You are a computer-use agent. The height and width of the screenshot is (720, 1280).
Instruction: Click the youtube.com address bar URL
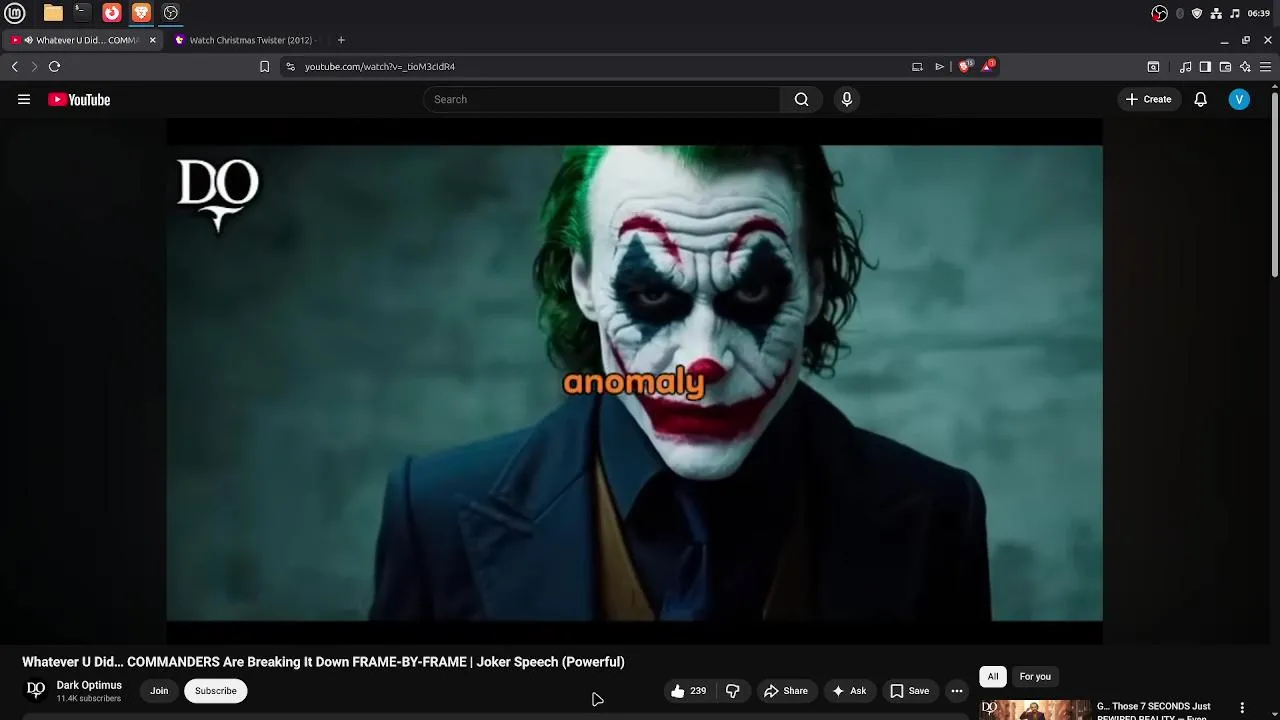pos(380,67)
